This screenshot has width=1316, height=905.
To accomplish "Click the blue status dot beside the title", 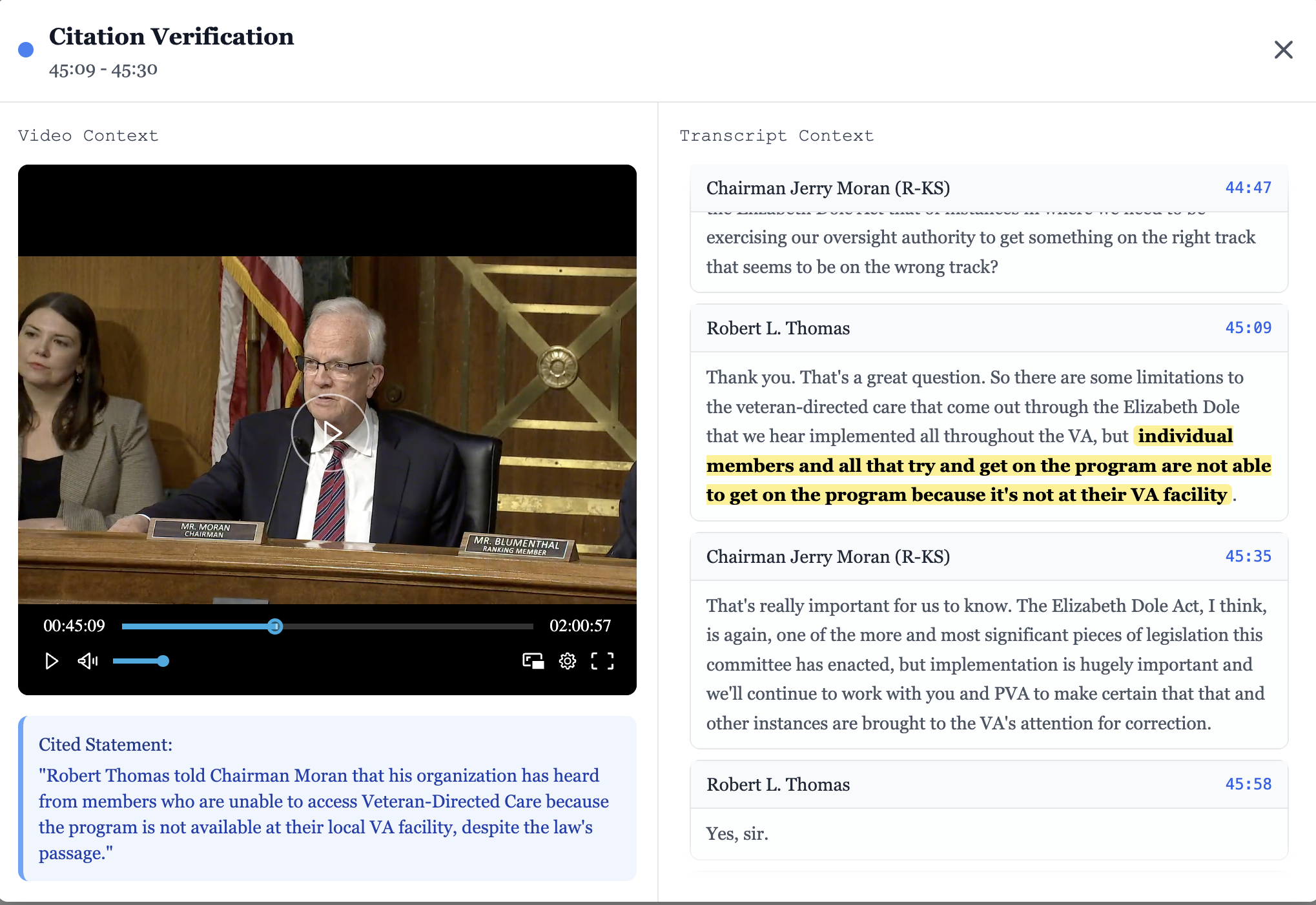I will [26, 49].
